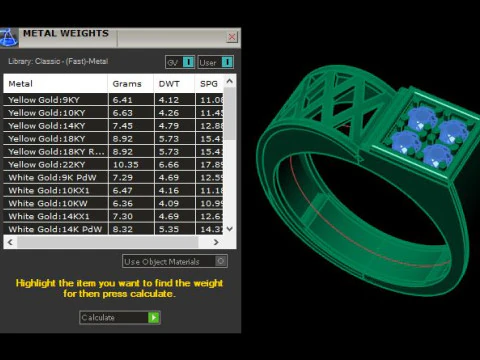Select the Yellow Gold:10KY row
This screenshot has width=480, height=360.
pos(113,113)
